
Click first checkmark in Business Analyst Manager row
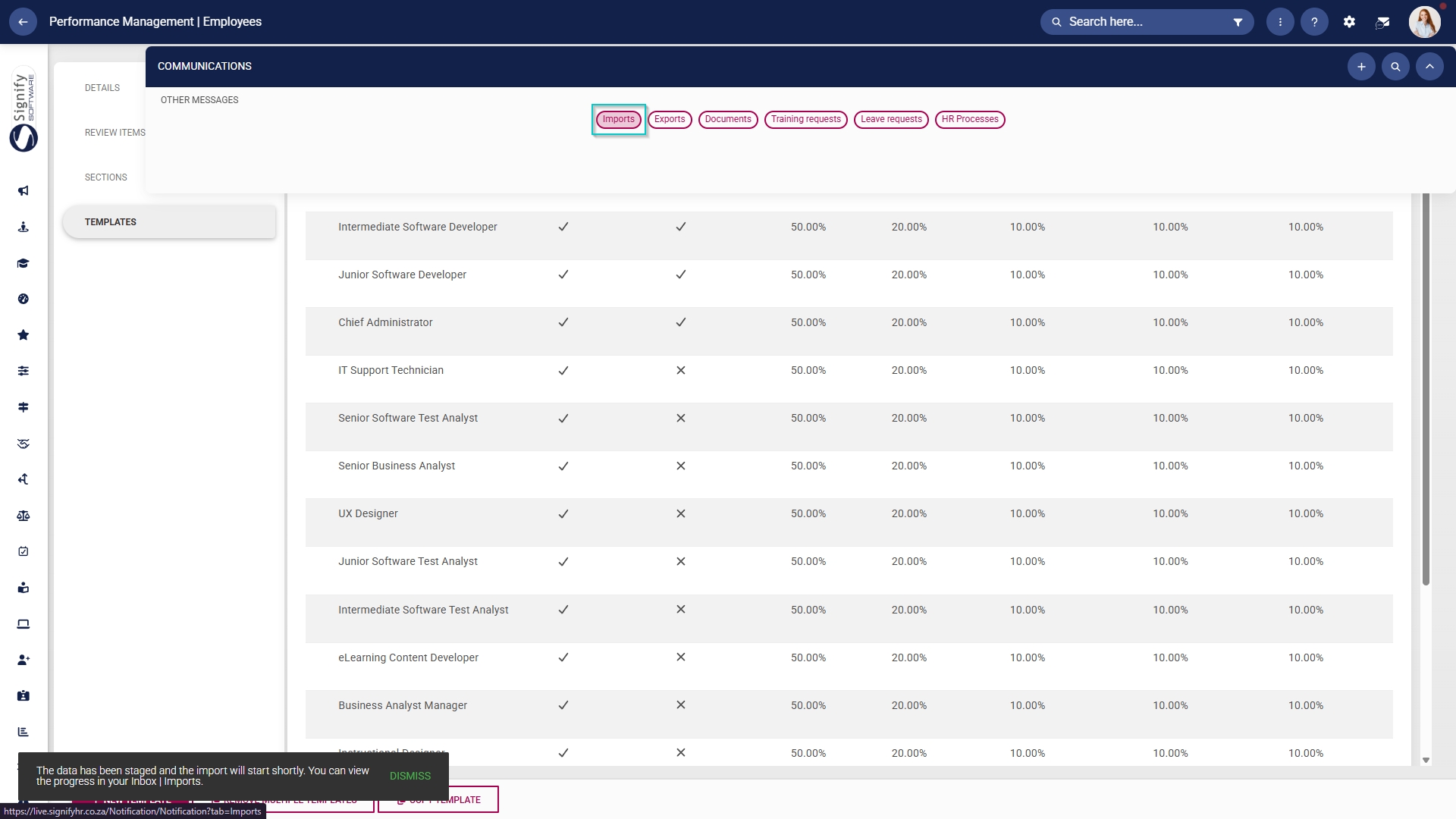click(563, 705)
